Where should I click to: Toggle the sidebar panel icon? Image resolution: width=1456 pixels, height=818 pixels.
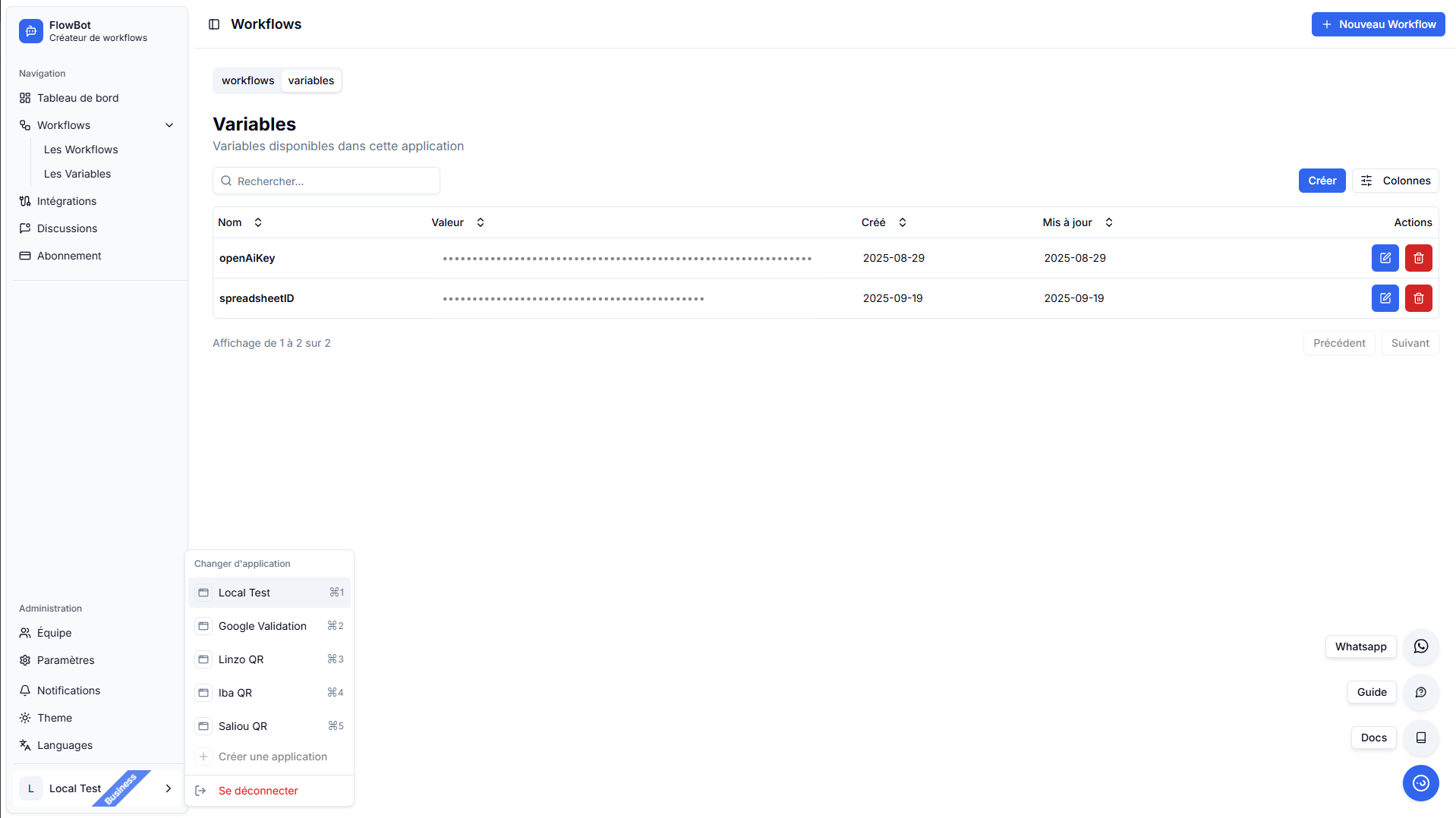(214, 24)
